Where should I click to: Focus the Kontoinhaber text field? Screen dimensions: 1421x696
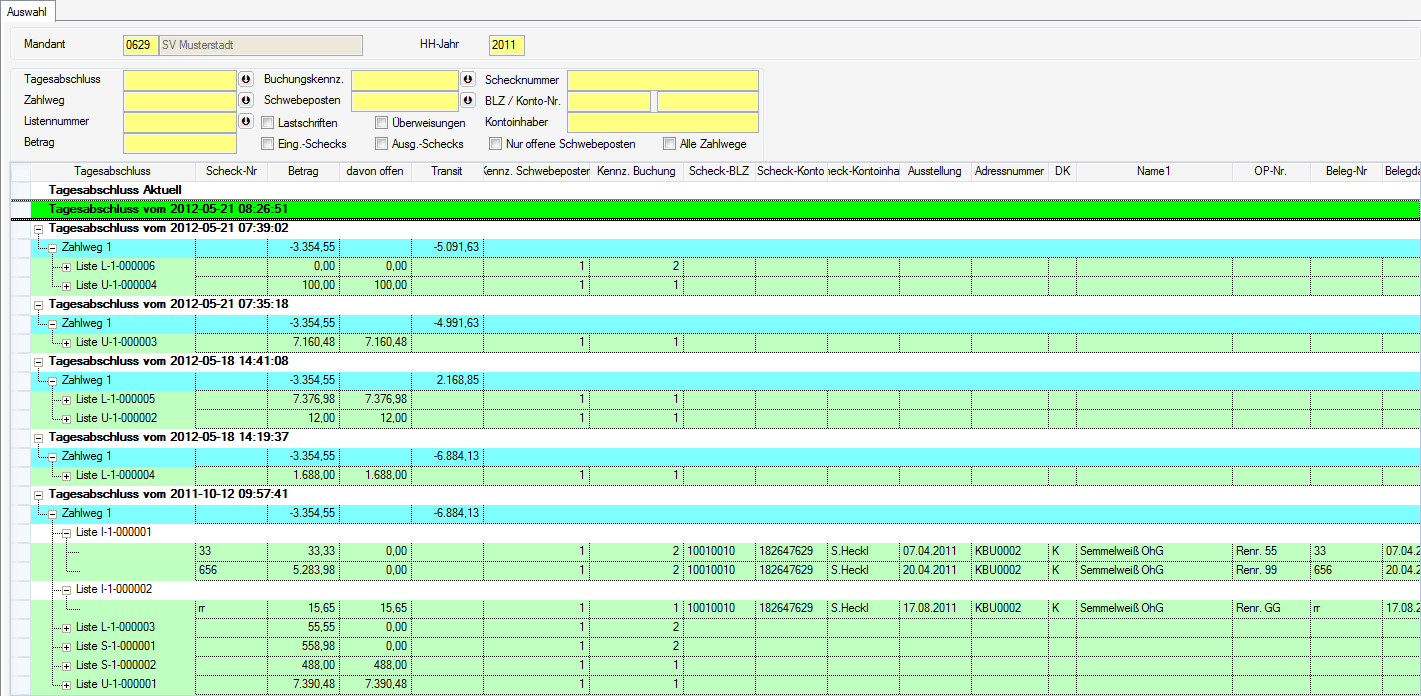tap(663, 122)
